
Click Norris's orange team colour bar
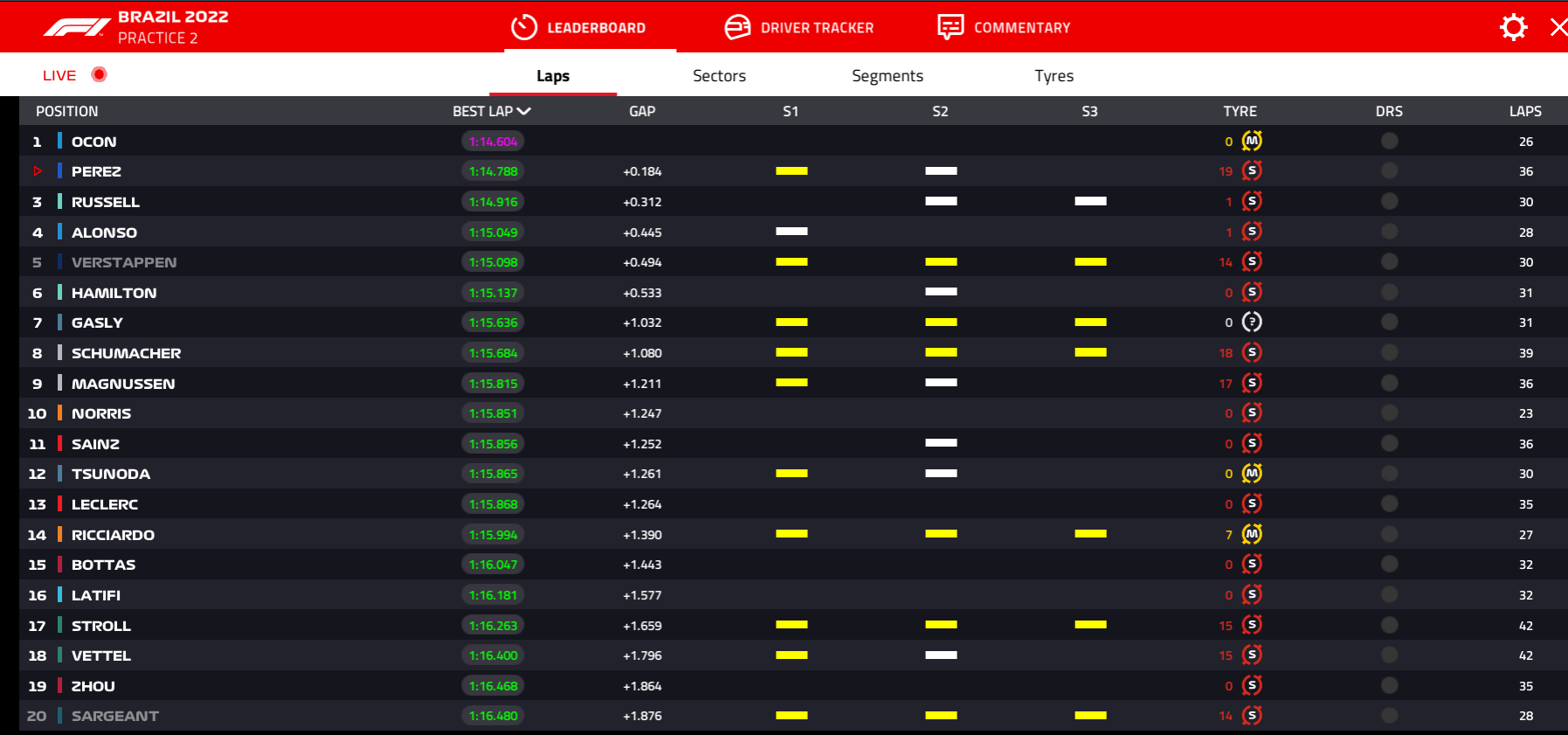tap(59, 413)
